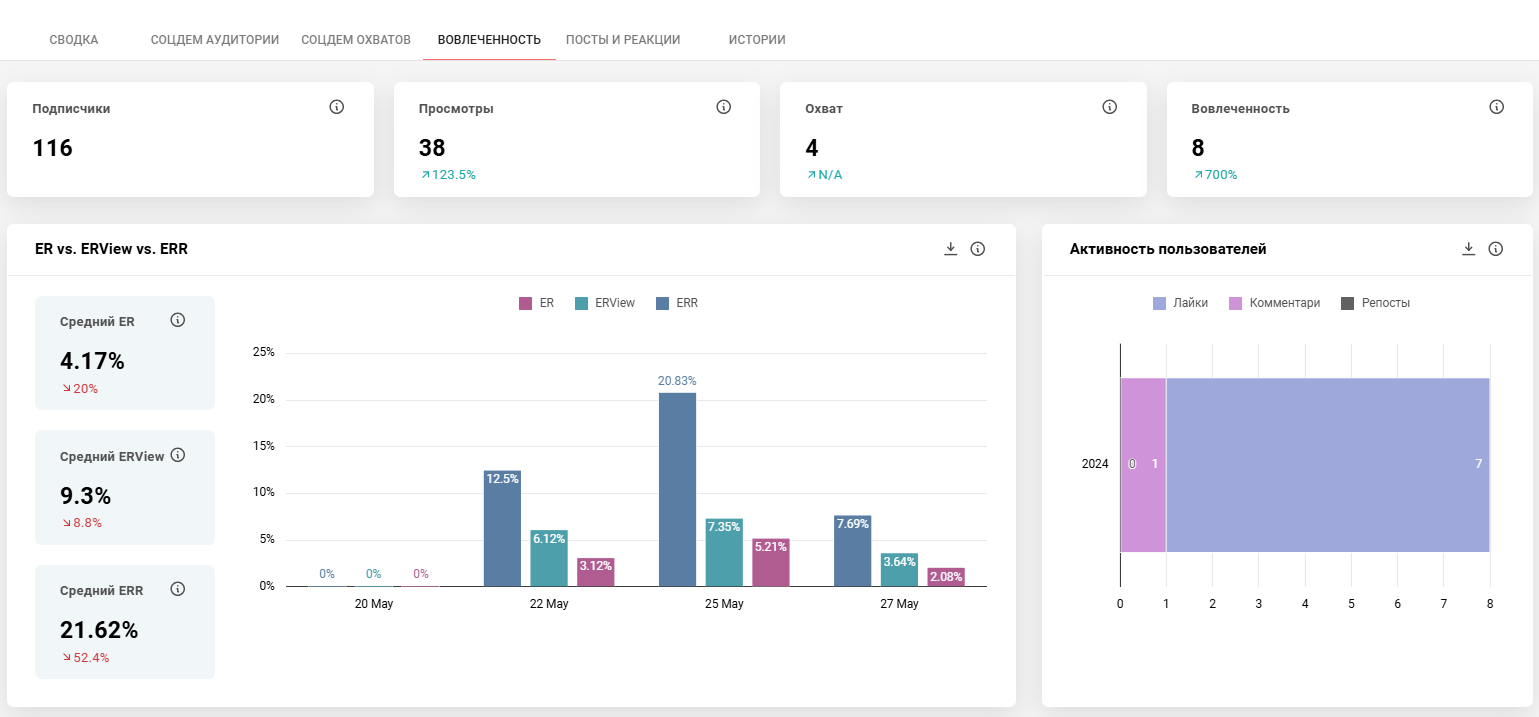Click the 27 May axis label
This screenshot has width=1539, height=717.
point(899,605)
